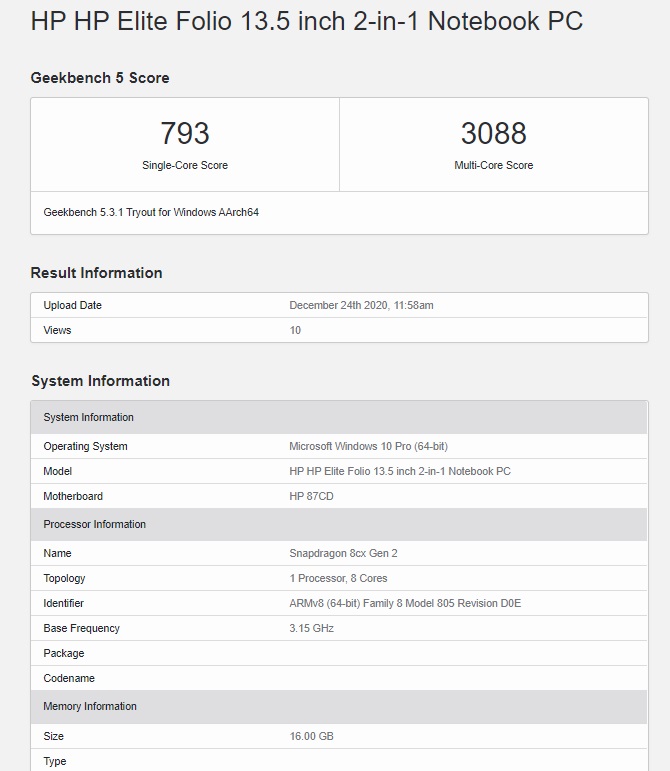Click the System Information section heading
This screenshot has width=670, height=771.
coord(100,381)
